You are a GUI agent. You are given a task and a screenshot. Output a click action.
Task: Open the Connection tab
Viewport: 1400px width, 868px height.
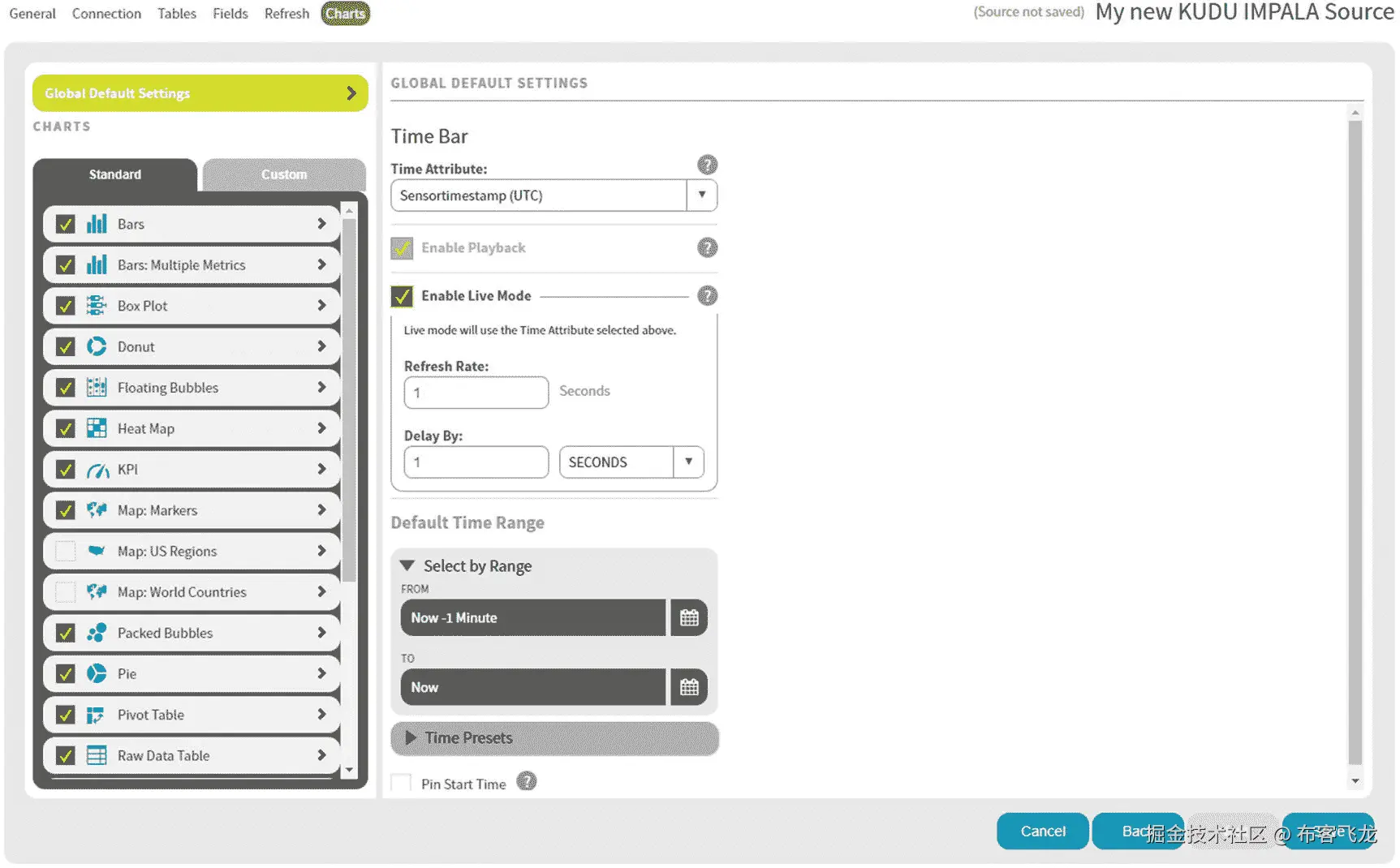click(106, 14)
